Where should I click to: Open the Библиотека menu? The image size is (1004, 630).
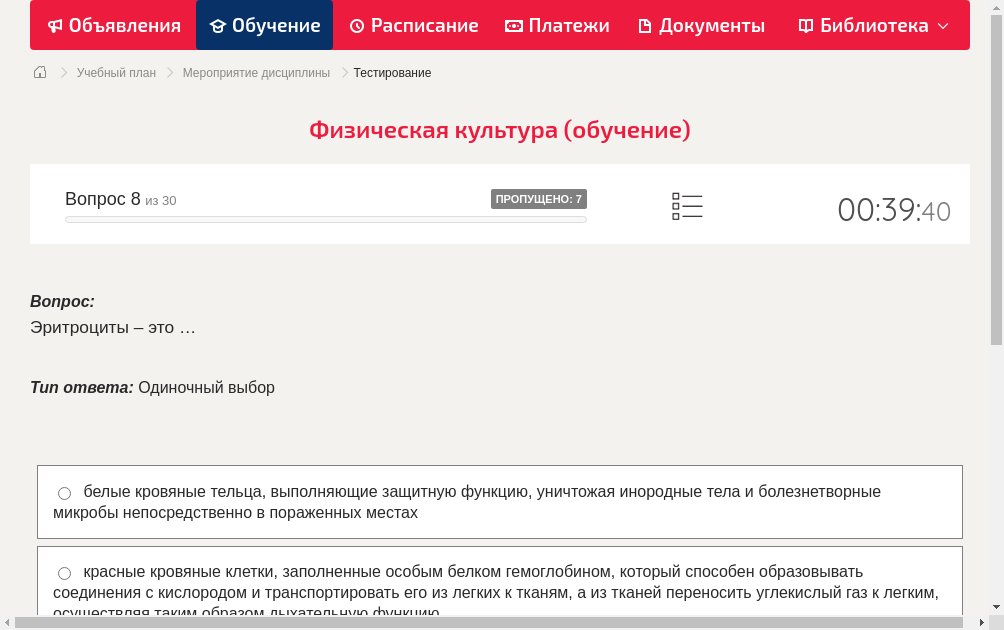click(x=873, y=25)
